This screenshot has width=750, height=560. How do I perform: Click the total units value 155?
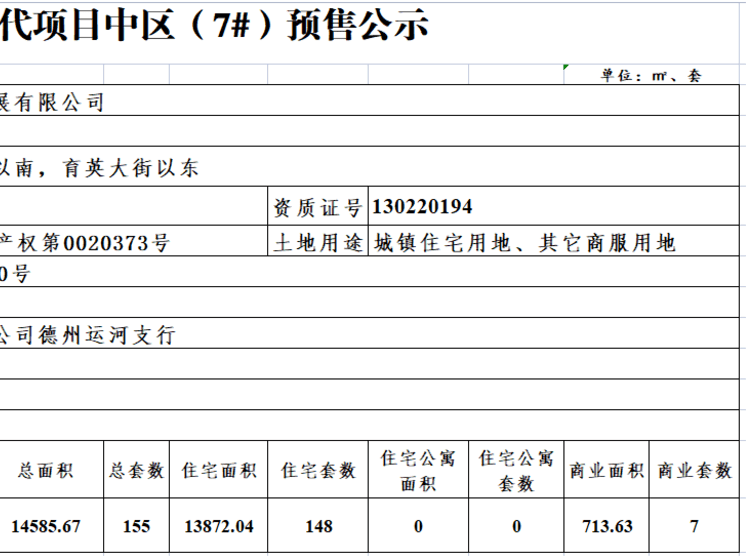point(136,526)
